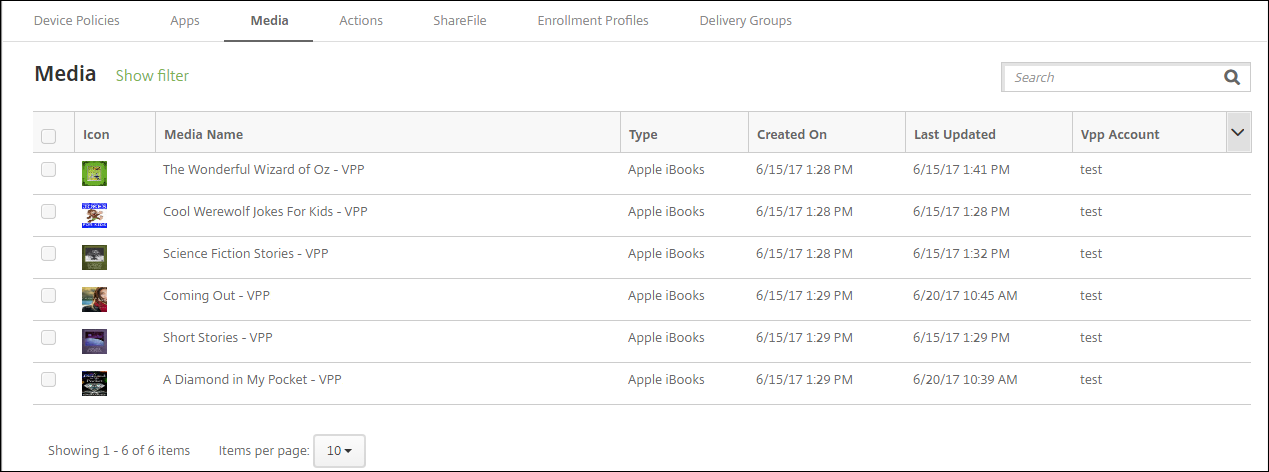Sort by the Media Name column header
1269x472 pixels.
coord(204,134)
